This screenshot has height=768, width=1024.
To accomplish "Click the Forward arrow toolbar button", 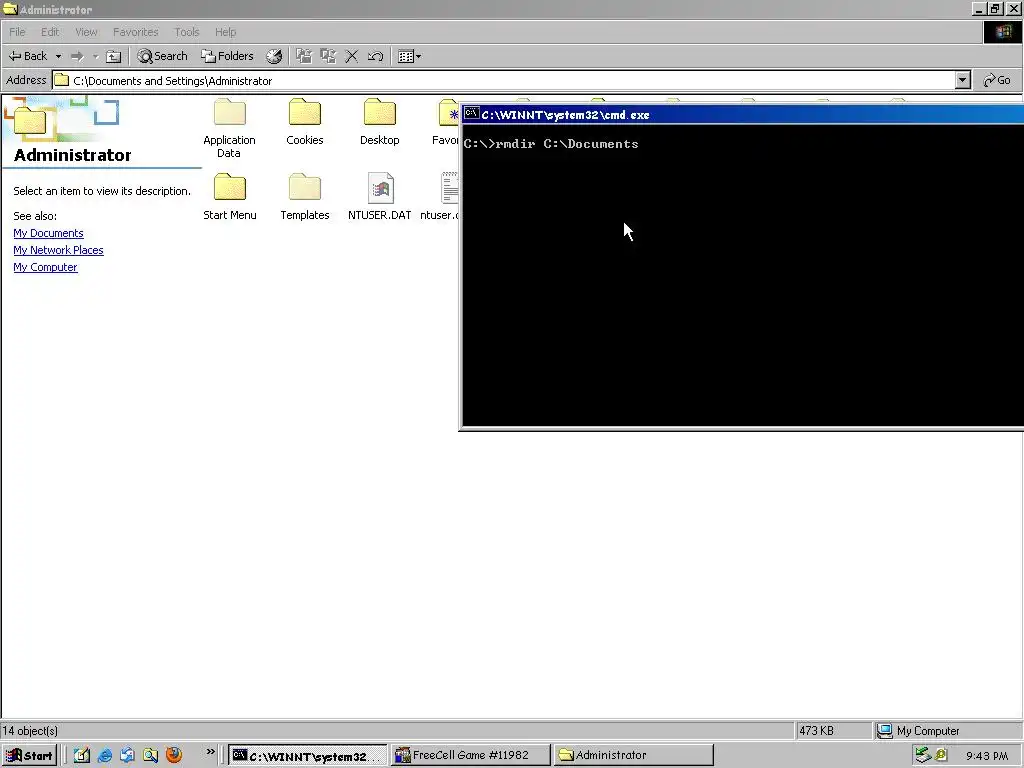I will [77, 56].
